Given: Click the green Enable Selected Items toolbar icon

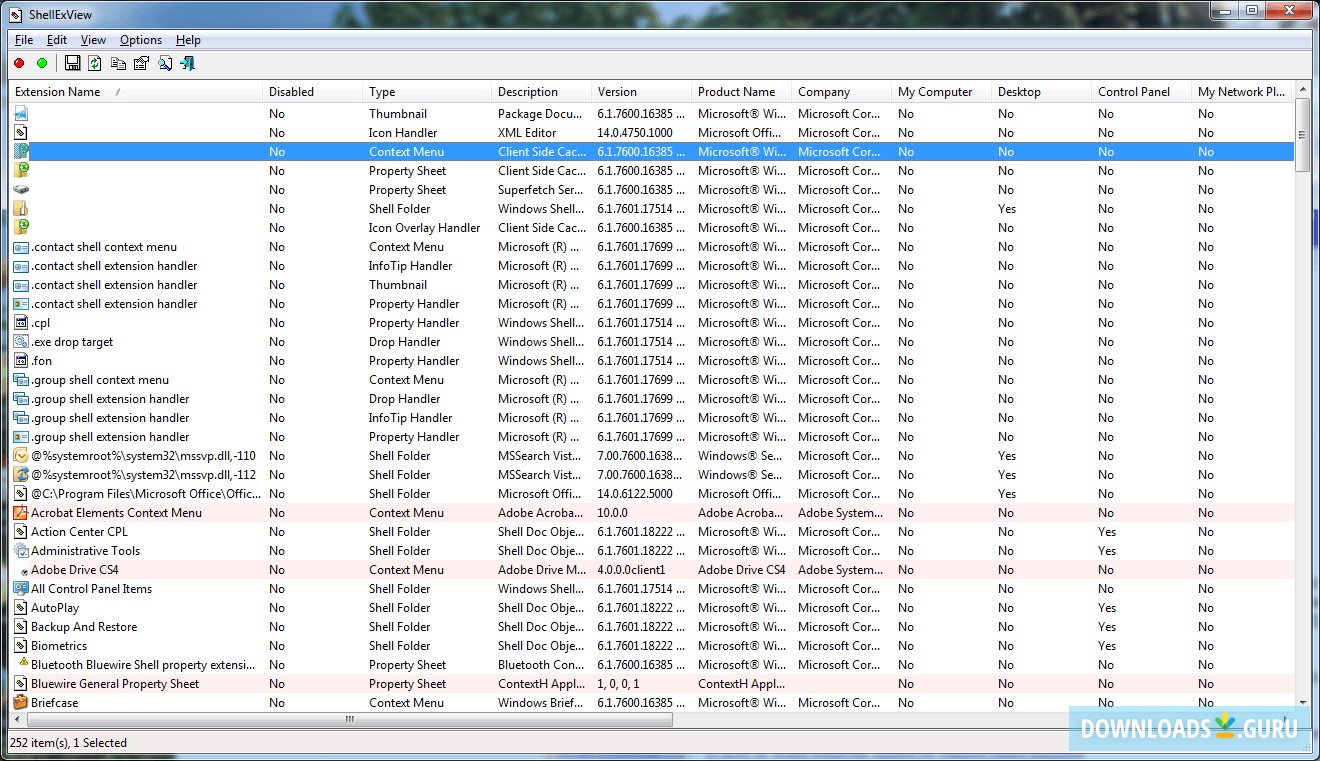Looking at the screenshot, I should pos(42,63).
